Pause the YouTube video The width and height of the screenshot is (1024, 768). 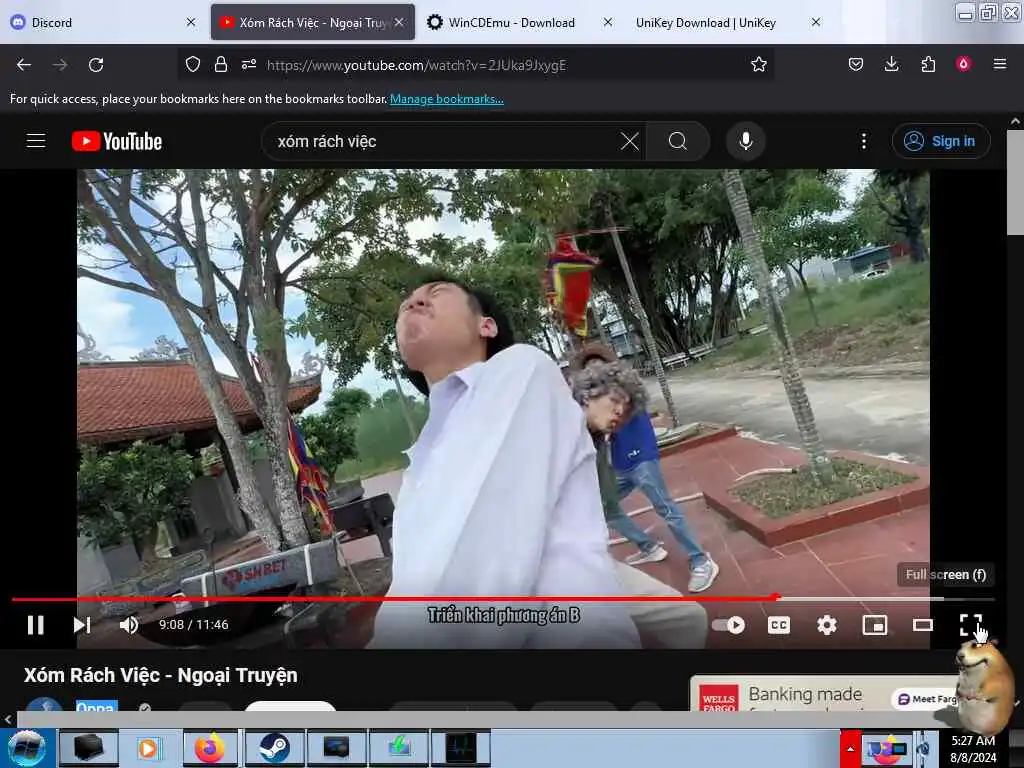pos(36,625)
